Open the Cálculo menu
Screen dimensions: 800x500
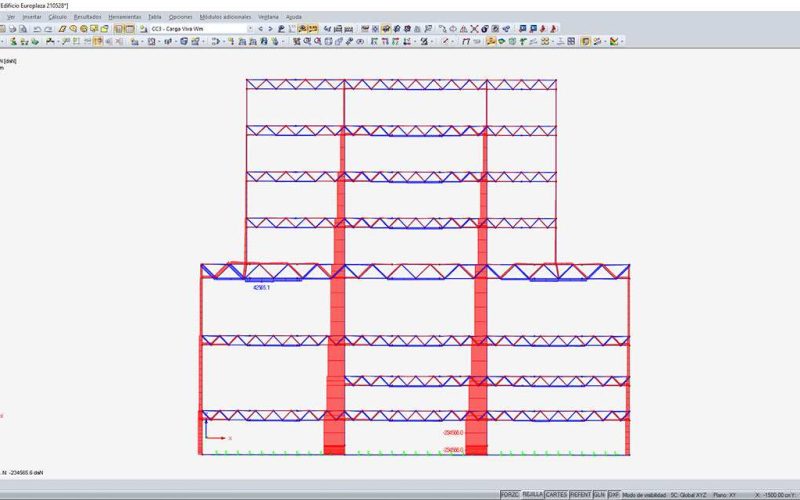pyautogui.click(x=58, y=17)
